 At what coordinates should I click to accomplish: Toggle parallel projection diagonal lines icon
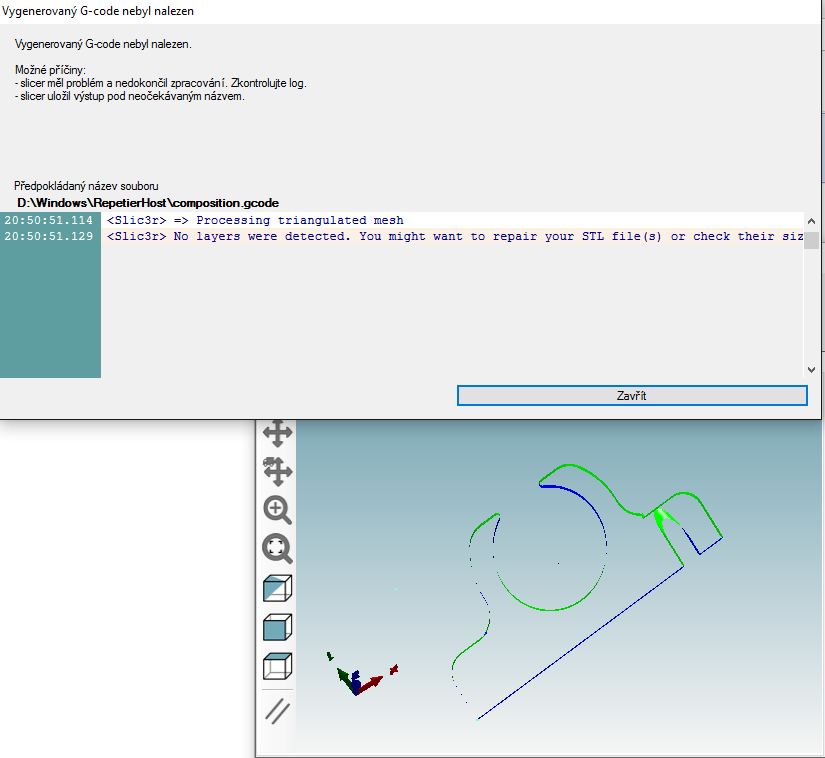[x=277, y=711]
